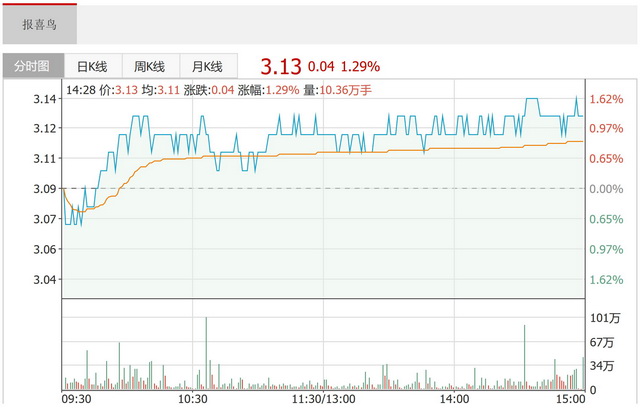Select the 日K线 daily chart tab
640x419 pixels.
[92, 67]
